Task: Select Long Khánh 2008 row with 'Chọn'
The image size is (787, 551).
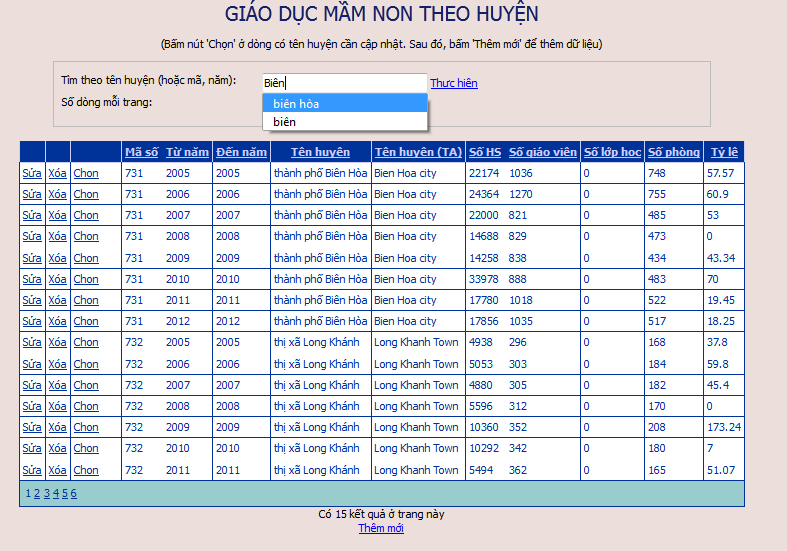Action: pyautogui.click(x=86, y=406)
